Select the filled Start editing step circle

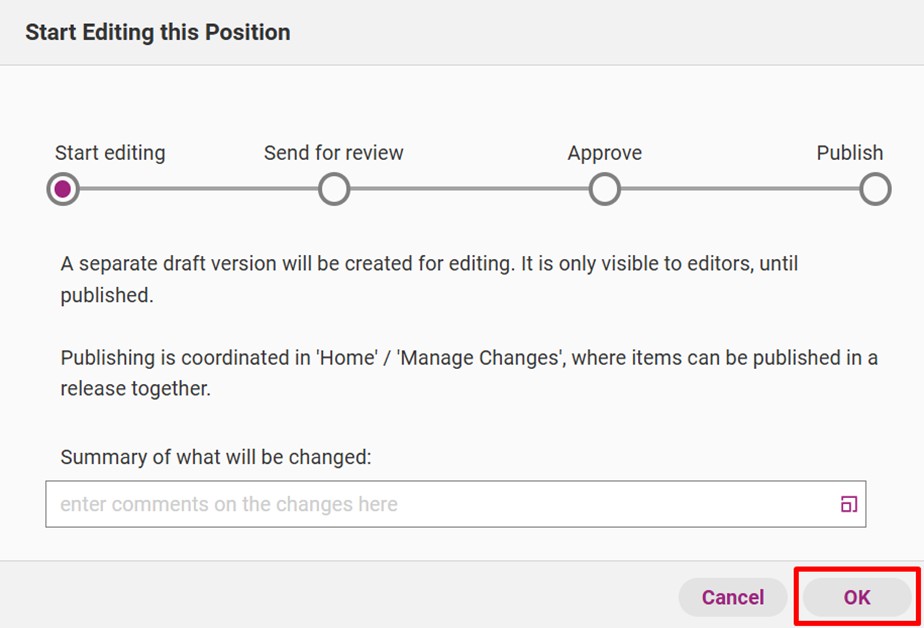coord(63,189)
